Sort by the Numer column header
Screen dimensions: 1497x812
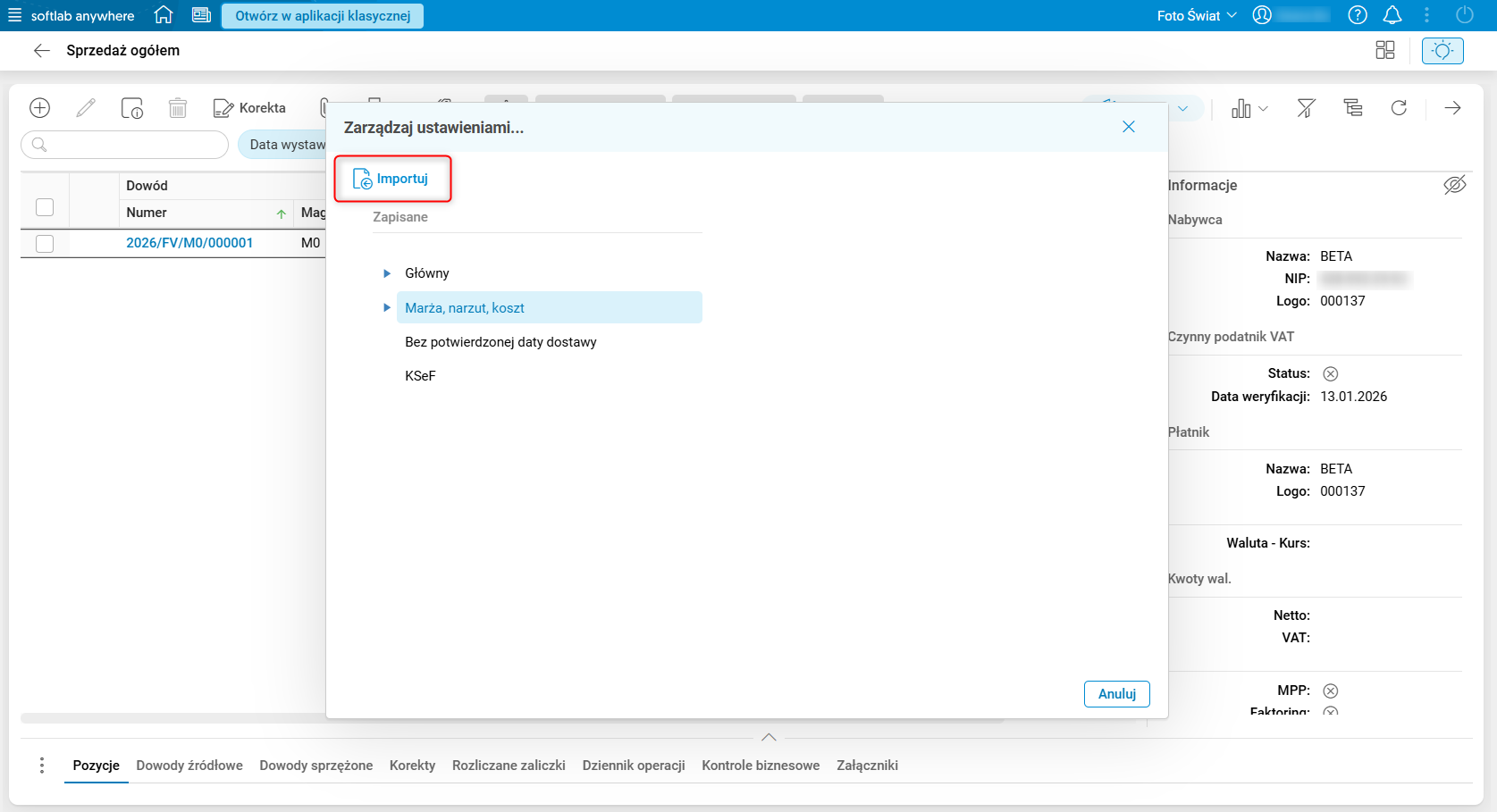(x=147, y=213)
